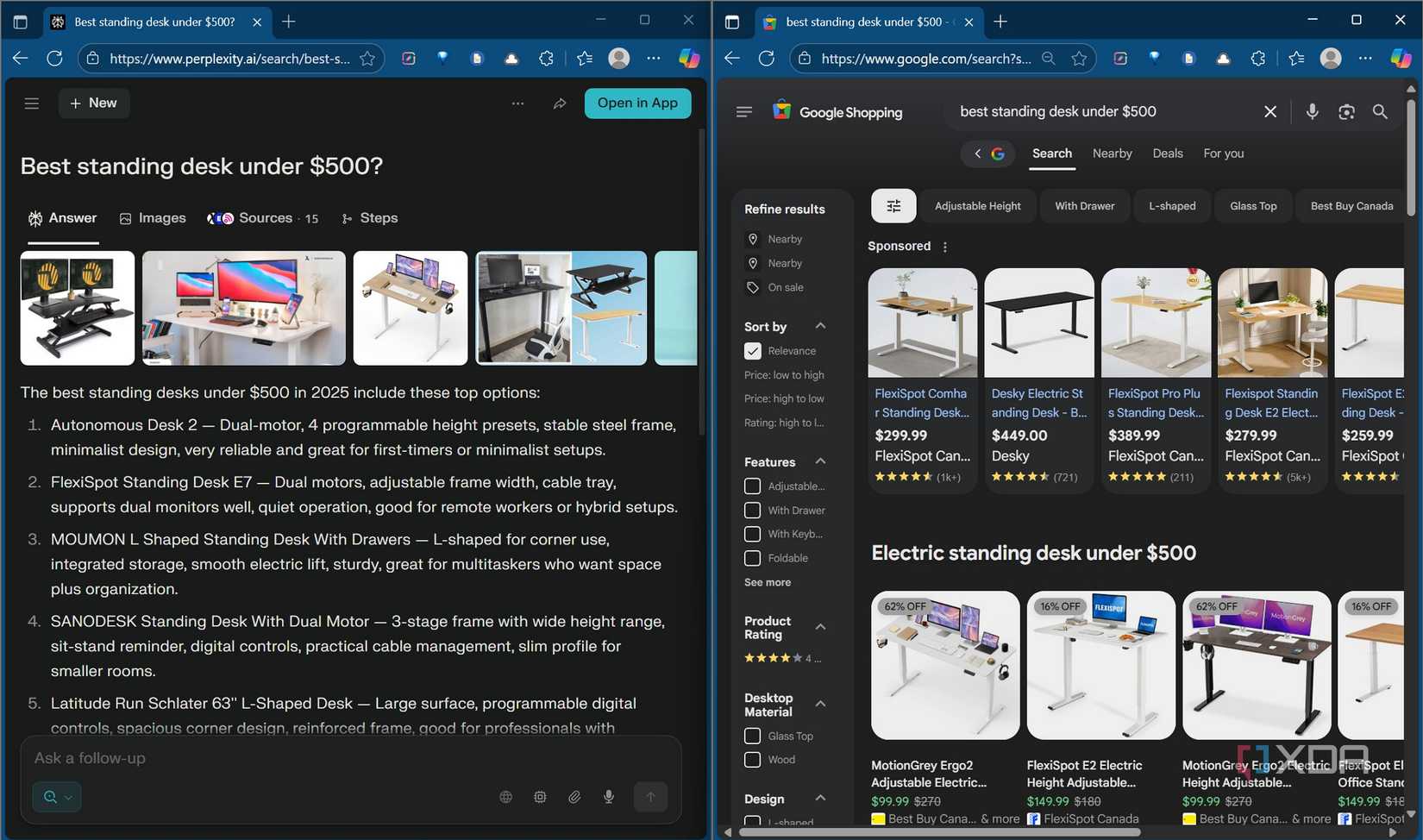Clear the Google Shopping search query

pos(1270,111)
